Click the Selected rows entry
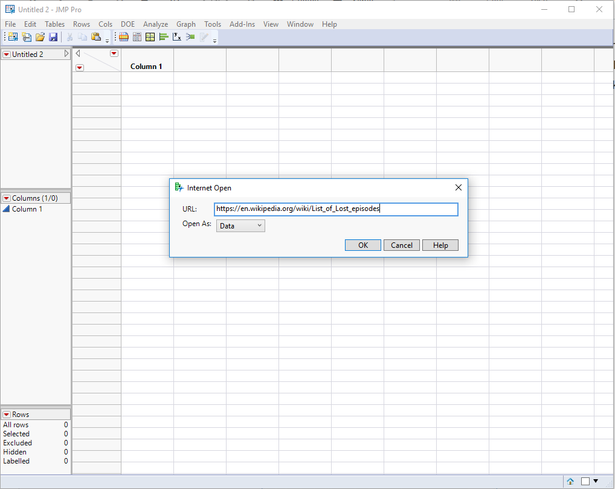The width and height of the screenshot is (615, 489). pyautogui.click(x=35, y=434)
